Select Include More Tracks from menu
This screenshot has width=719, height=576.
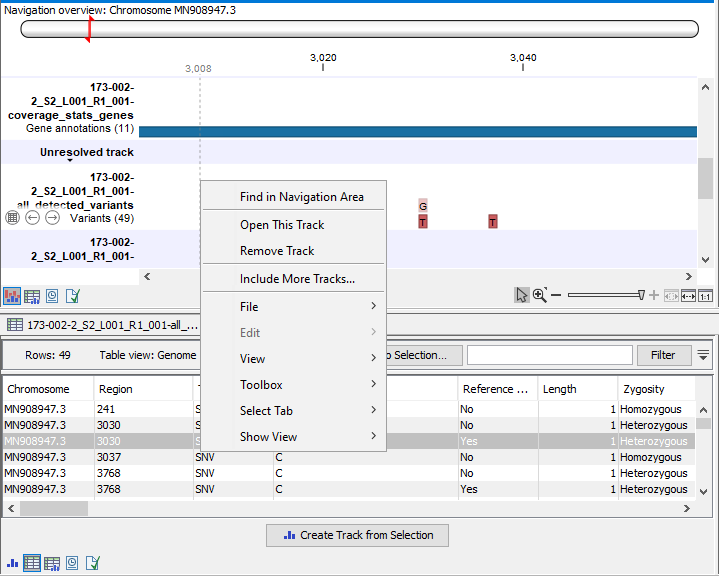297,279
